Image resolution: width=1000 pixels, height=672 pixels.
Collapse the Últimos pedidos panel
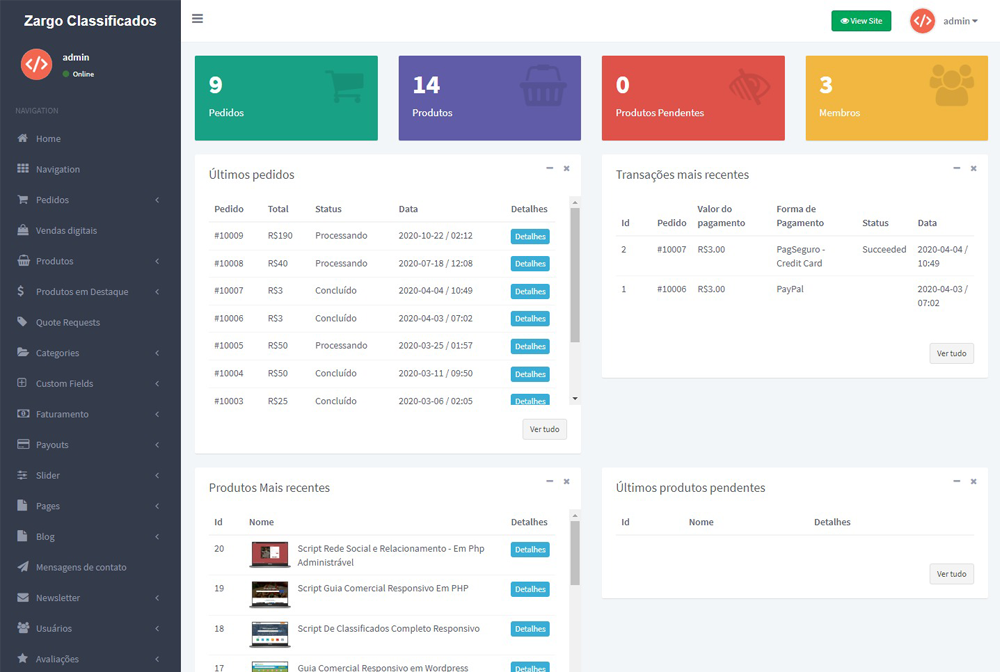pos(549,168)
